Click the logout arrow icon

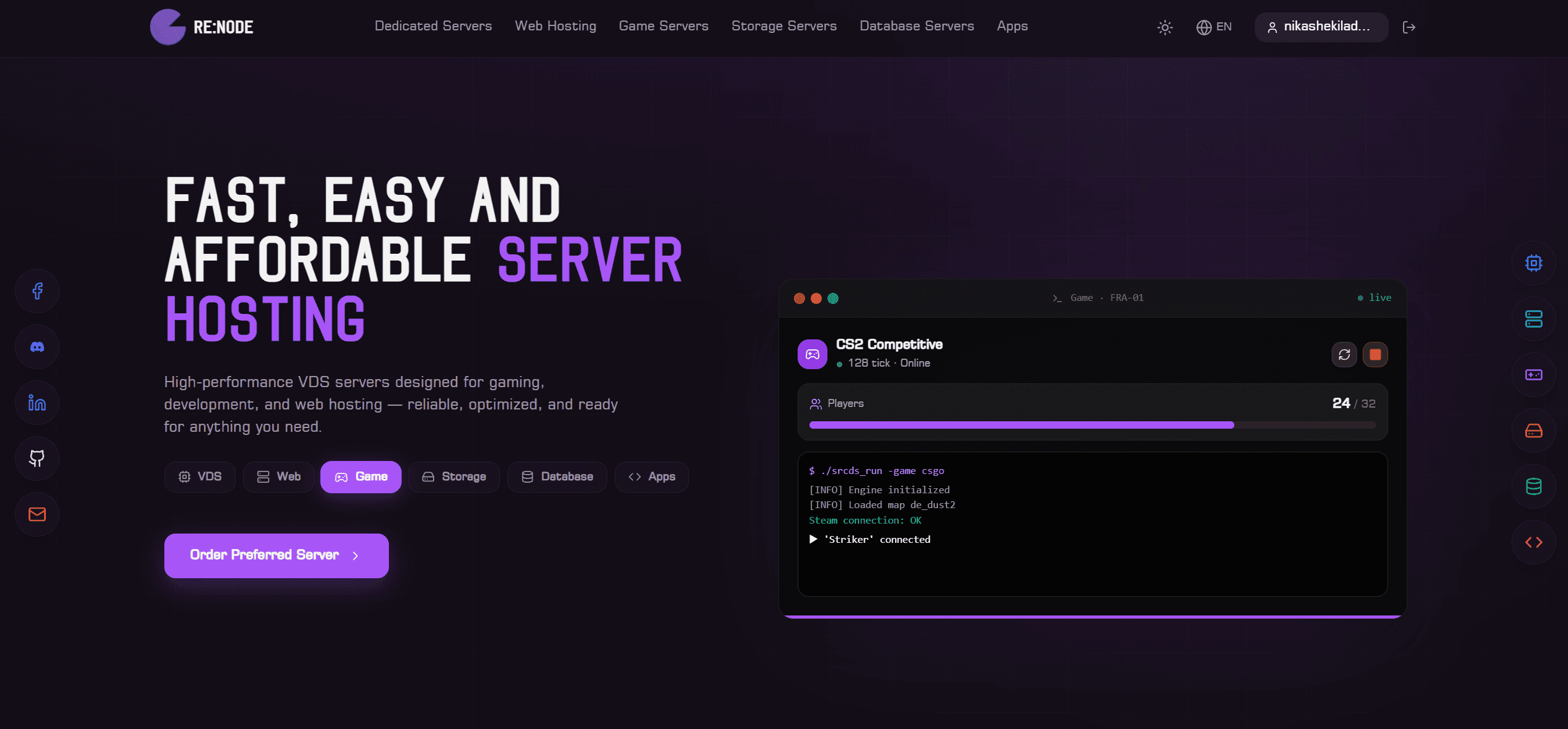(x=1409, y=27)
